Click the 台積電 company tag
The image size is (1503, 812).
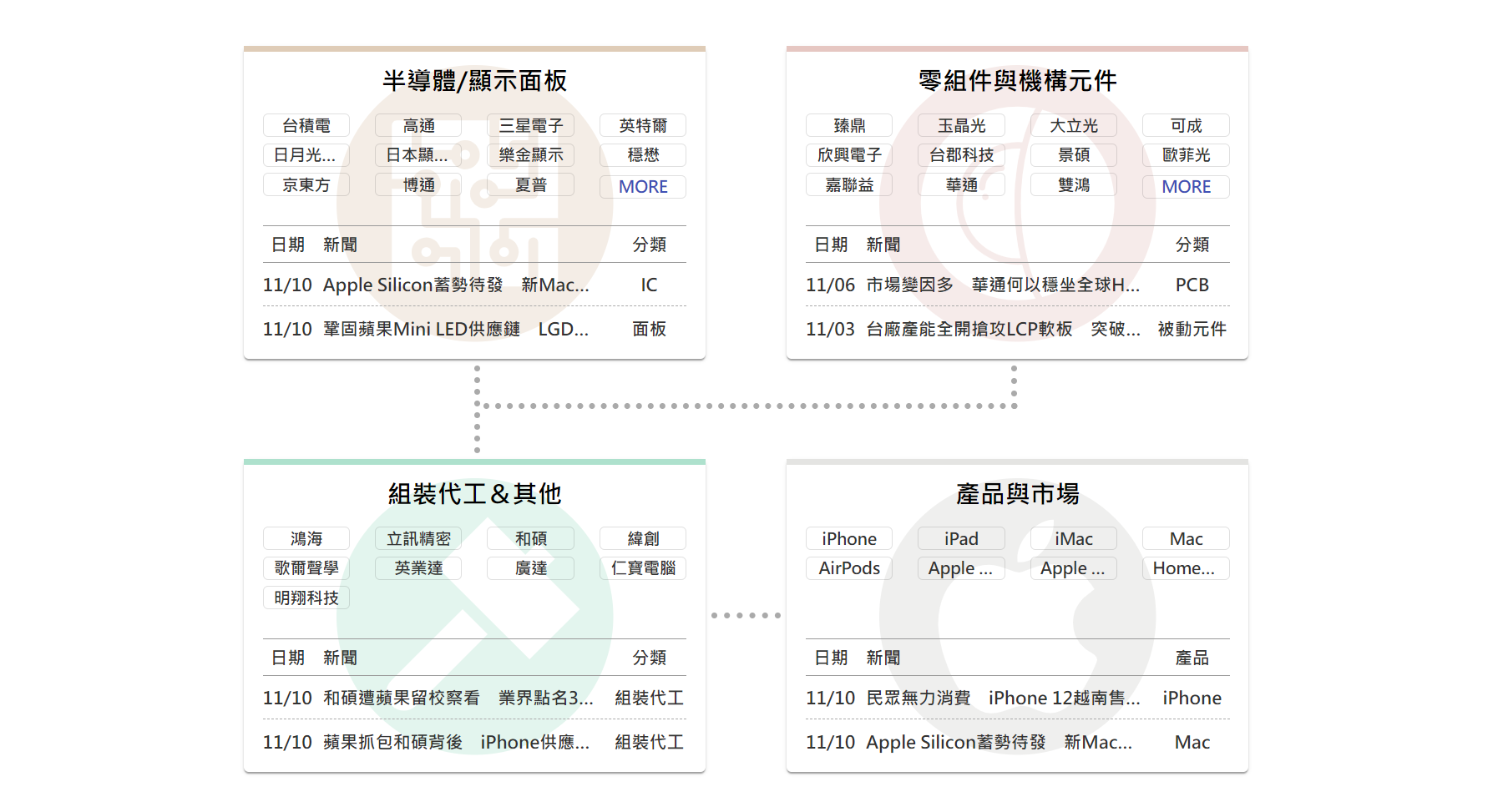pos(306,126)
